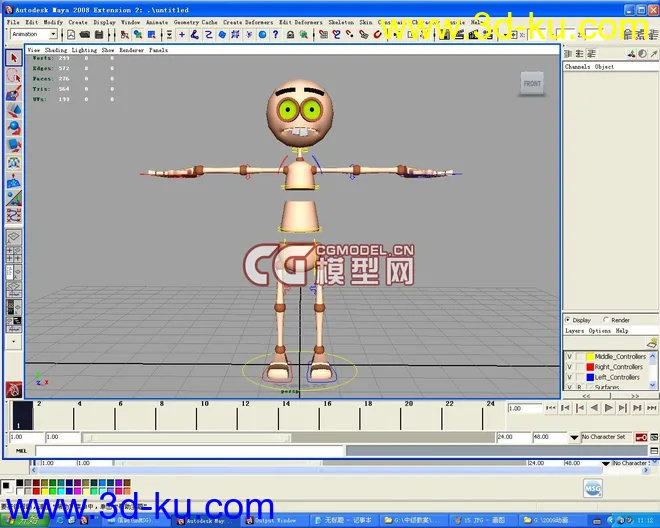Click the yellow Middle_Controllers color swatch
The image size is (660, 528).
pyautogui.click(x=590, y=357)
